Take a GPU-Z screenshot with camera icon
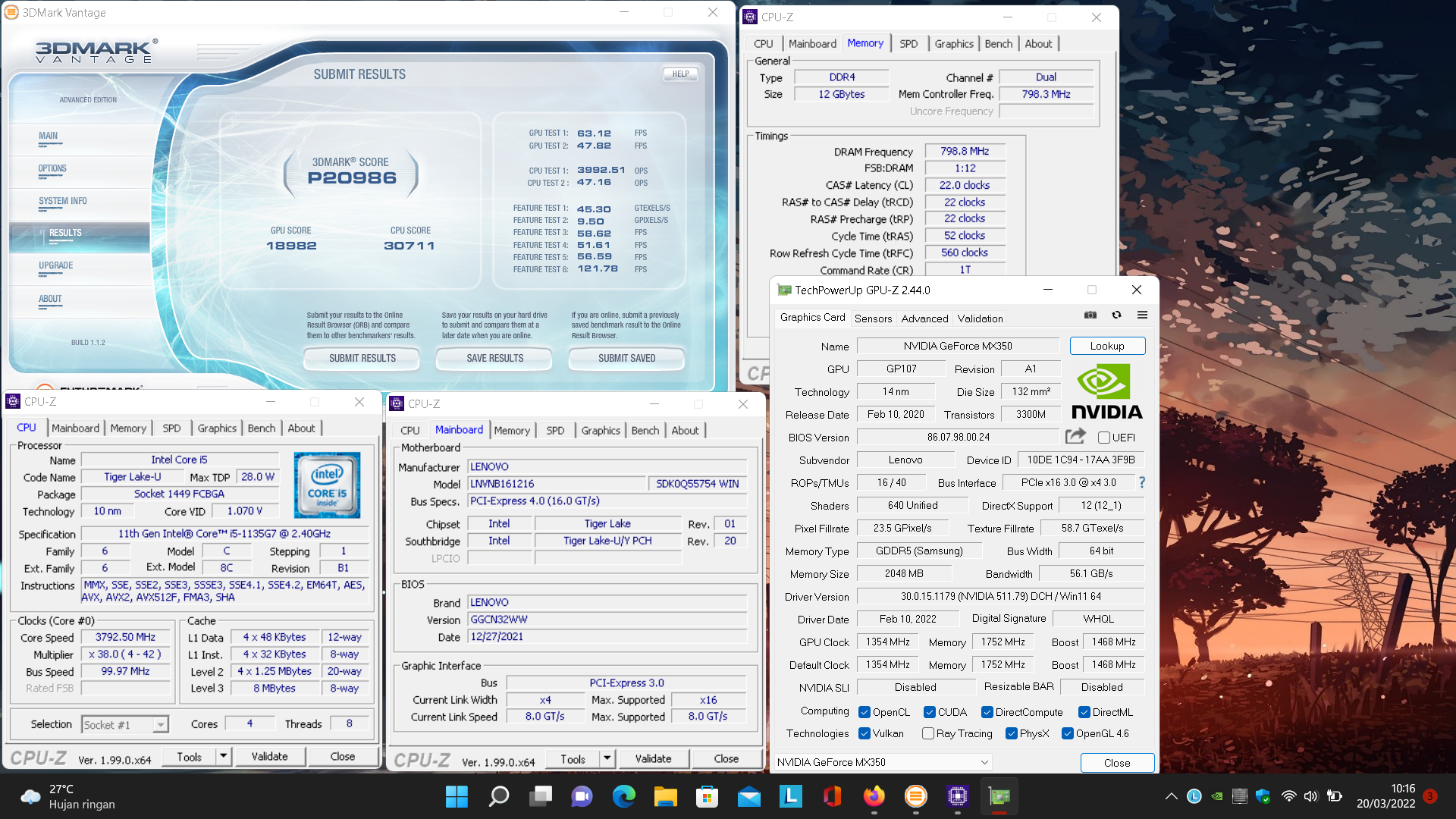 [1090, 315]
